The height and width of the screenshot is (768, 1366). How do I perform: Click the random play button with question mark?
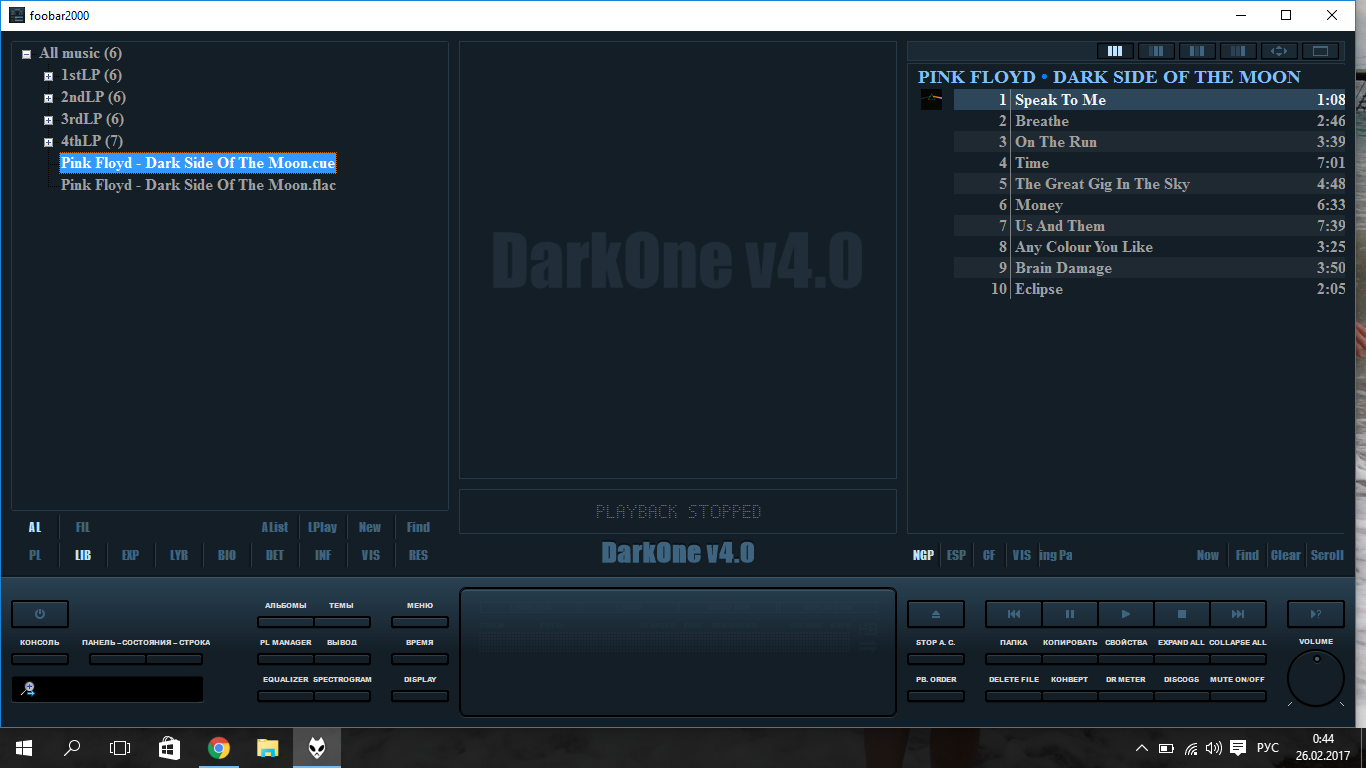[1316, 614]
